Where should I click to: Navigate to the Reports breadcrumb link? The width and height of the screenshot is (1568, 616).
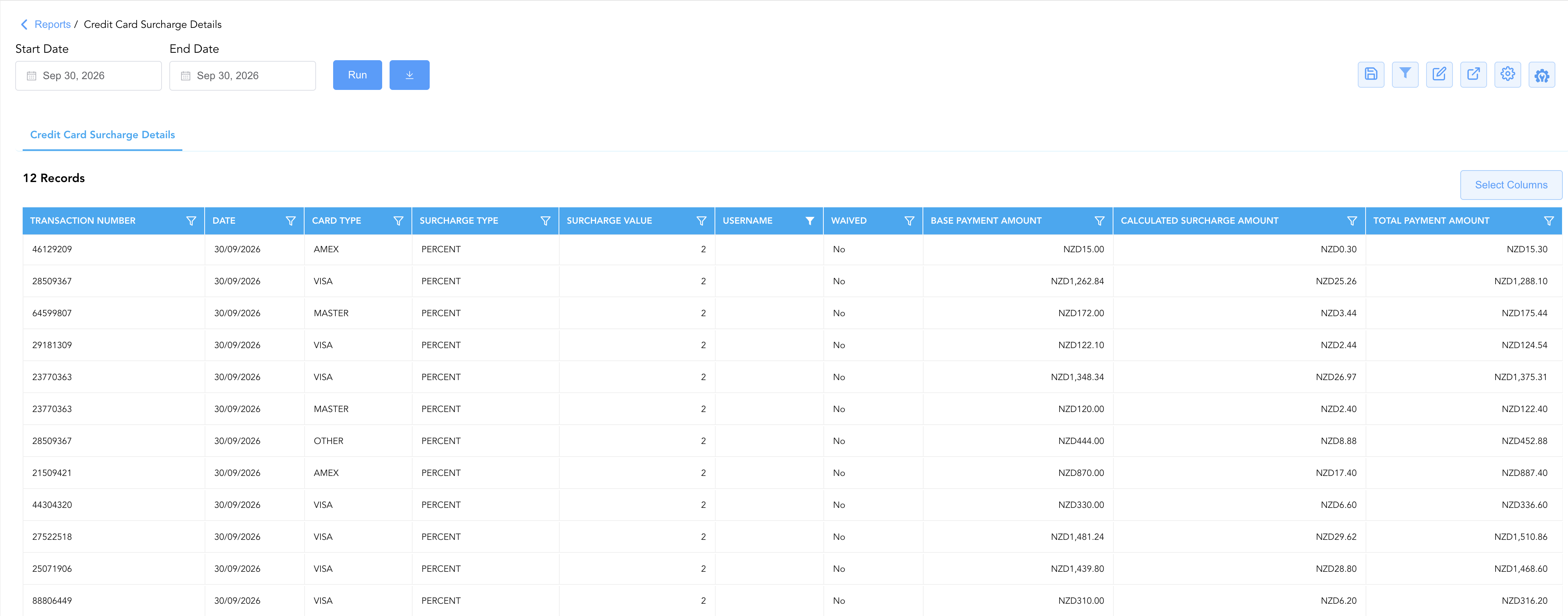[x=52, y=25]
